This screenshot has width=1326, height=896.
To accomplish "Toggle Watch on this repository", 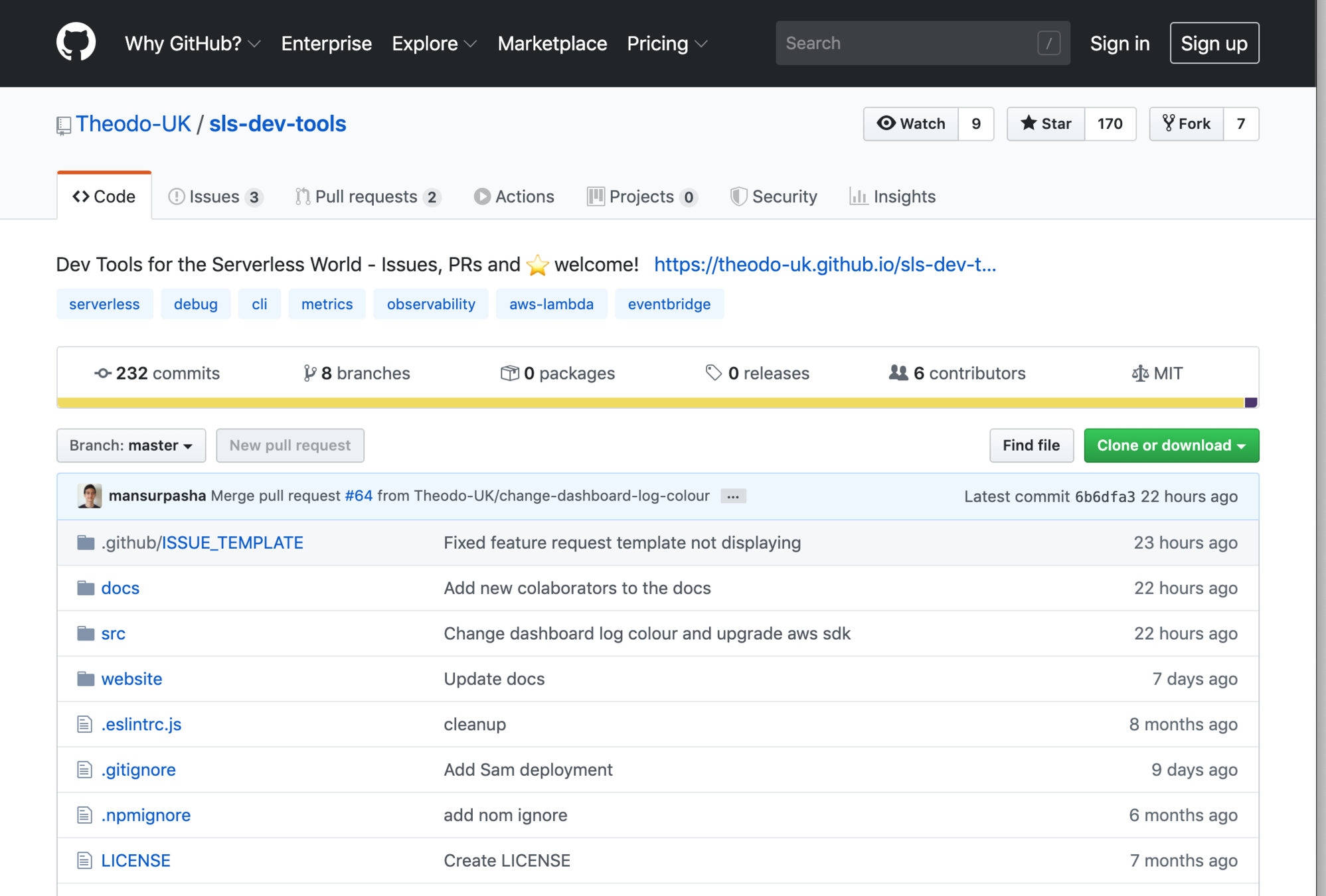I will click(911, 123).
